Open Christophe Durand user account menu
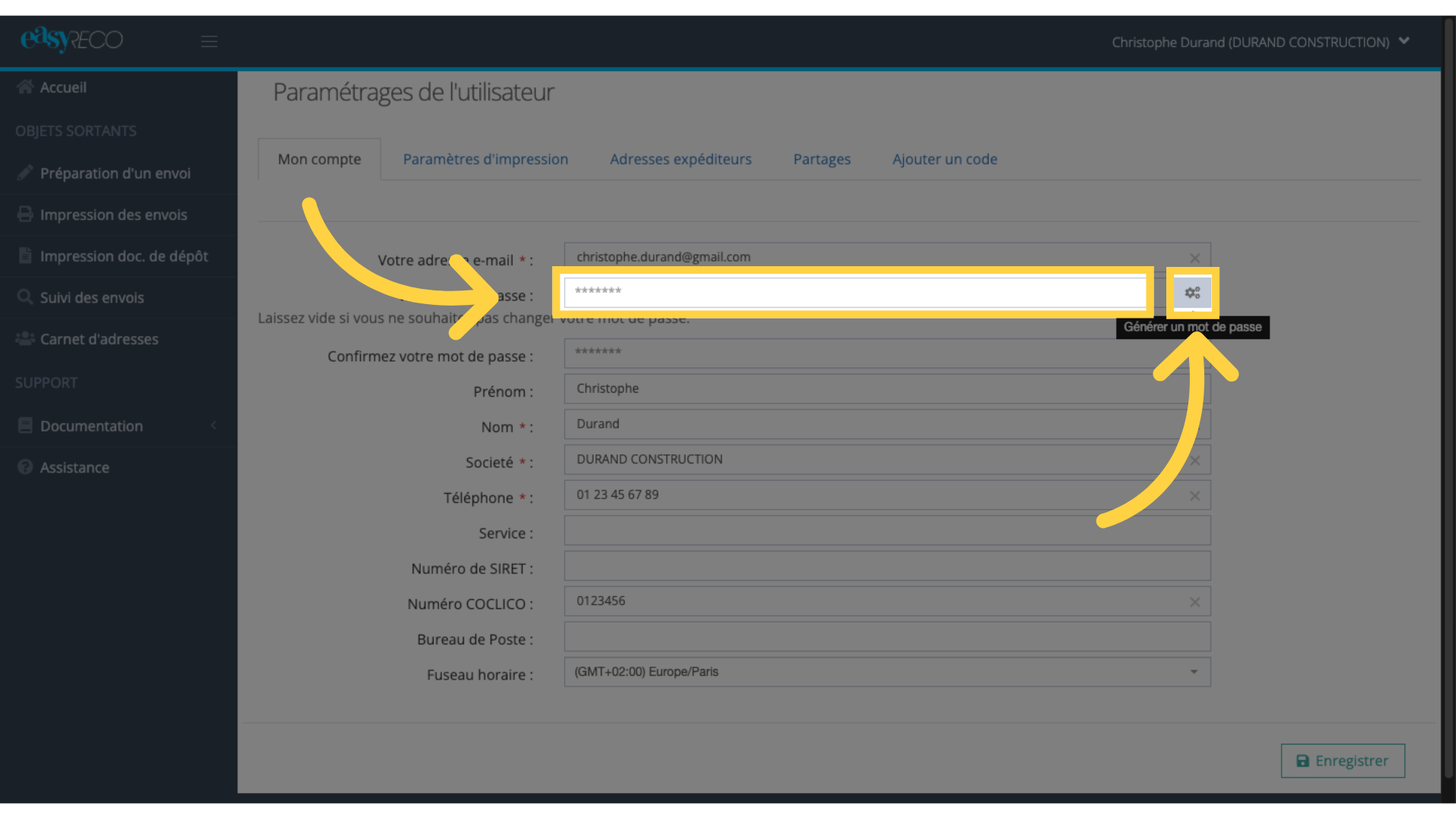 pos(1260,42)
